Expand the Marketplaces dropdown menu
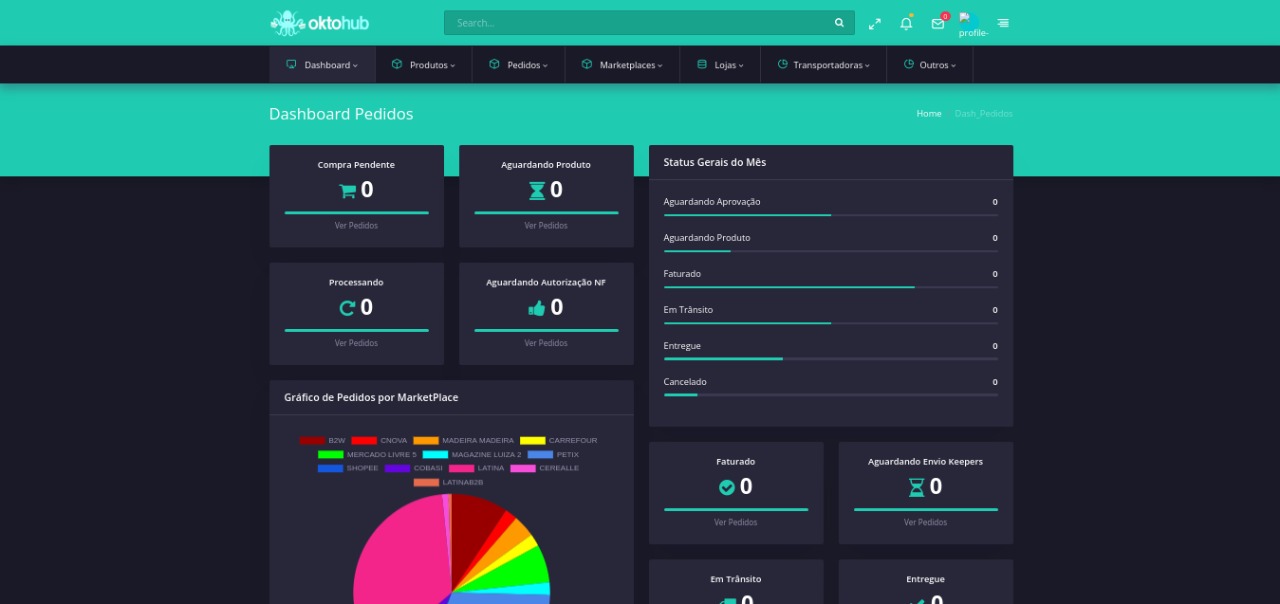The width and height of the screenshot is (1280, 604). (622, 65)
